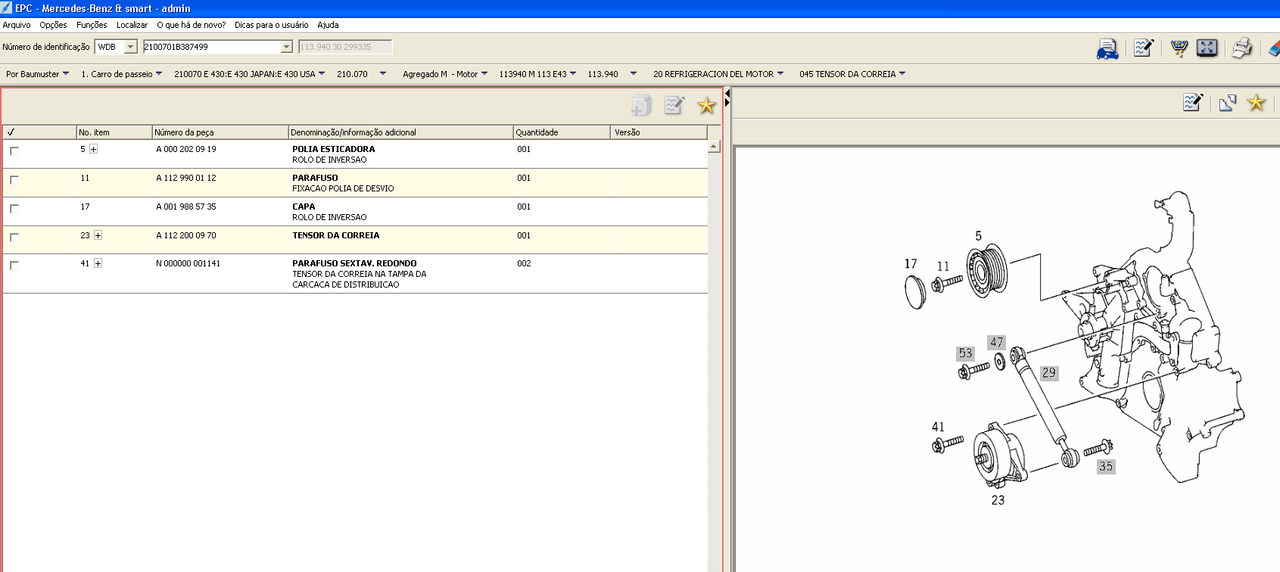Click the favorites star above the diagram
The height and width of the screenshot is (572, 1280).
click(x=1257, y=102)
